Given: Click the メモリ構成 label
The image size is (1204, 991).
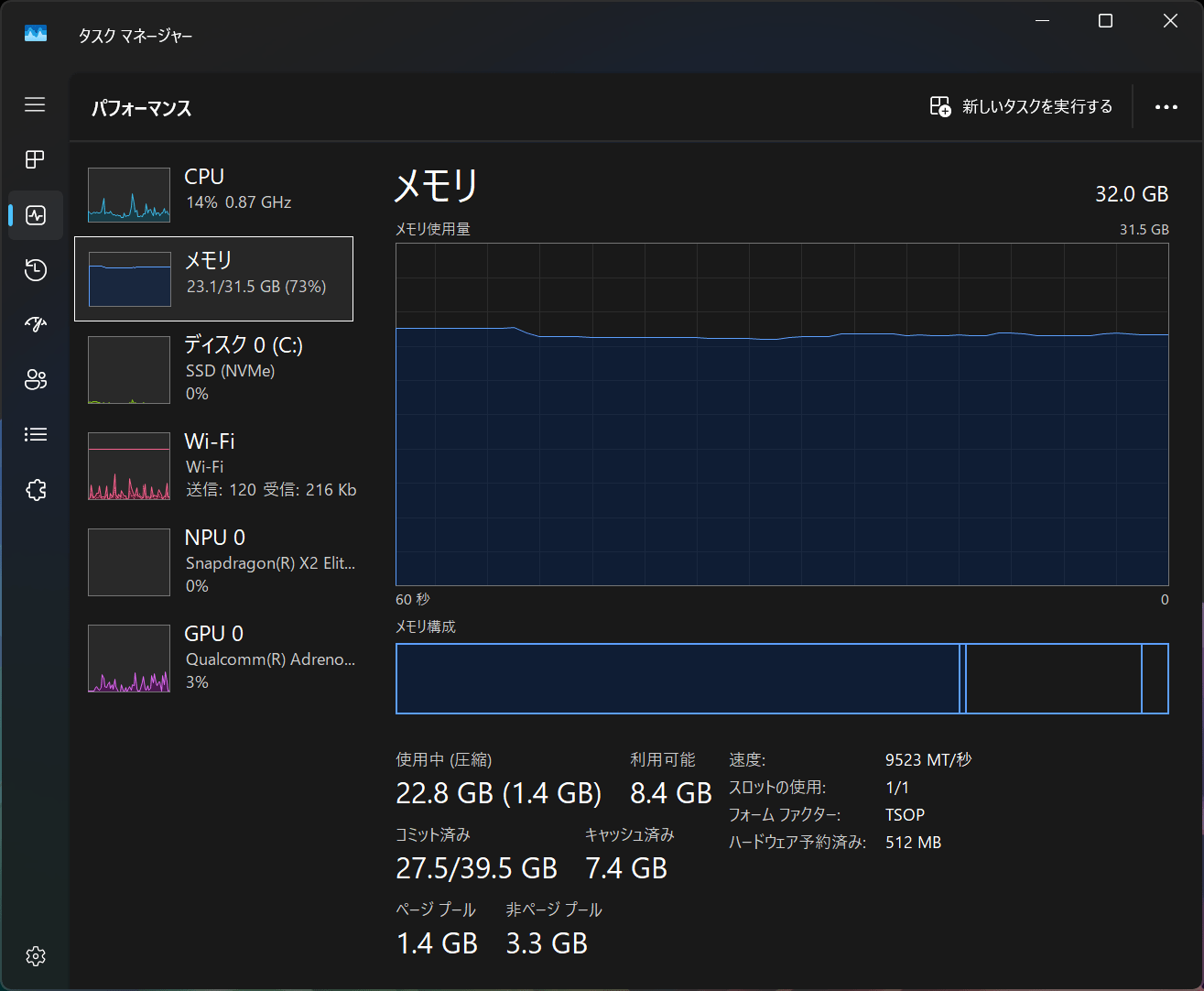Looking at the screenshot, I should [425, 626].
